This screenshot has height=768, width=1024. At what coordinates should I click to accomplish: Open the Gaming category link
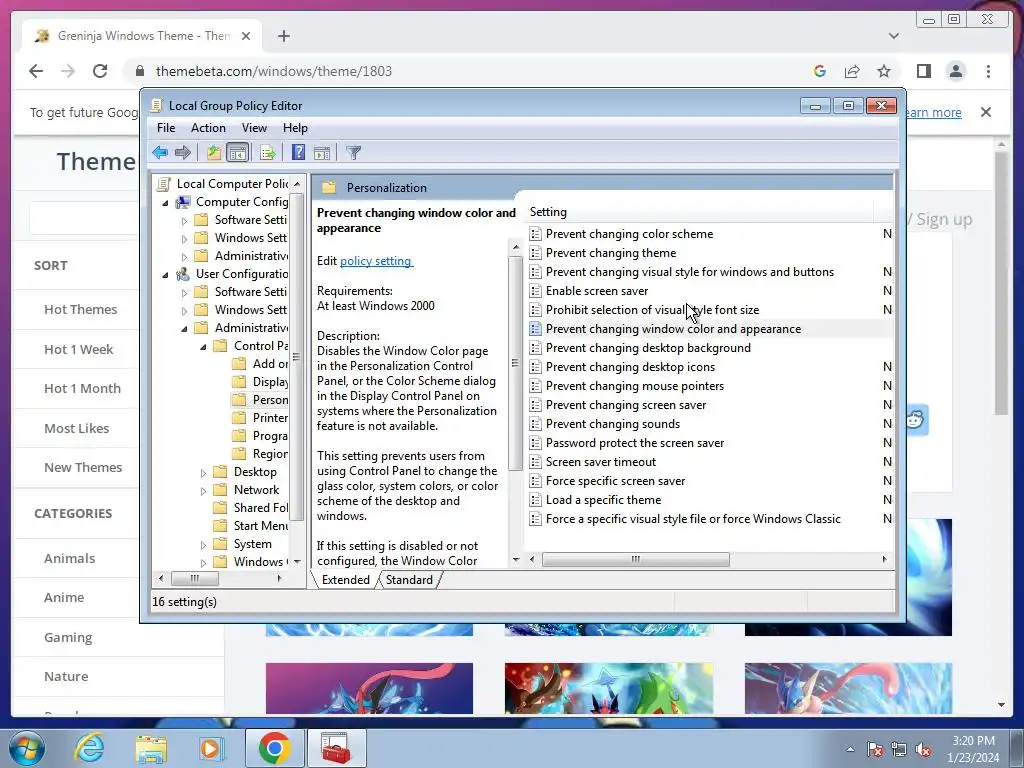(68, 637)
